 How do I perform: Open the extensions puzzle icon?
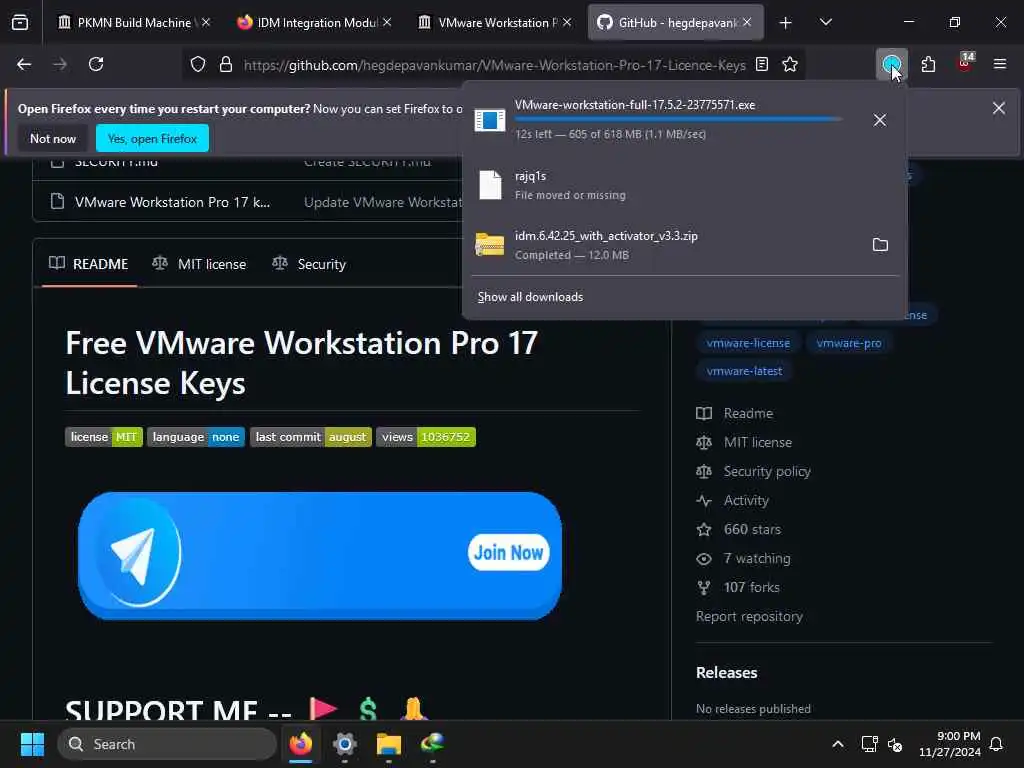click(928, 65)
